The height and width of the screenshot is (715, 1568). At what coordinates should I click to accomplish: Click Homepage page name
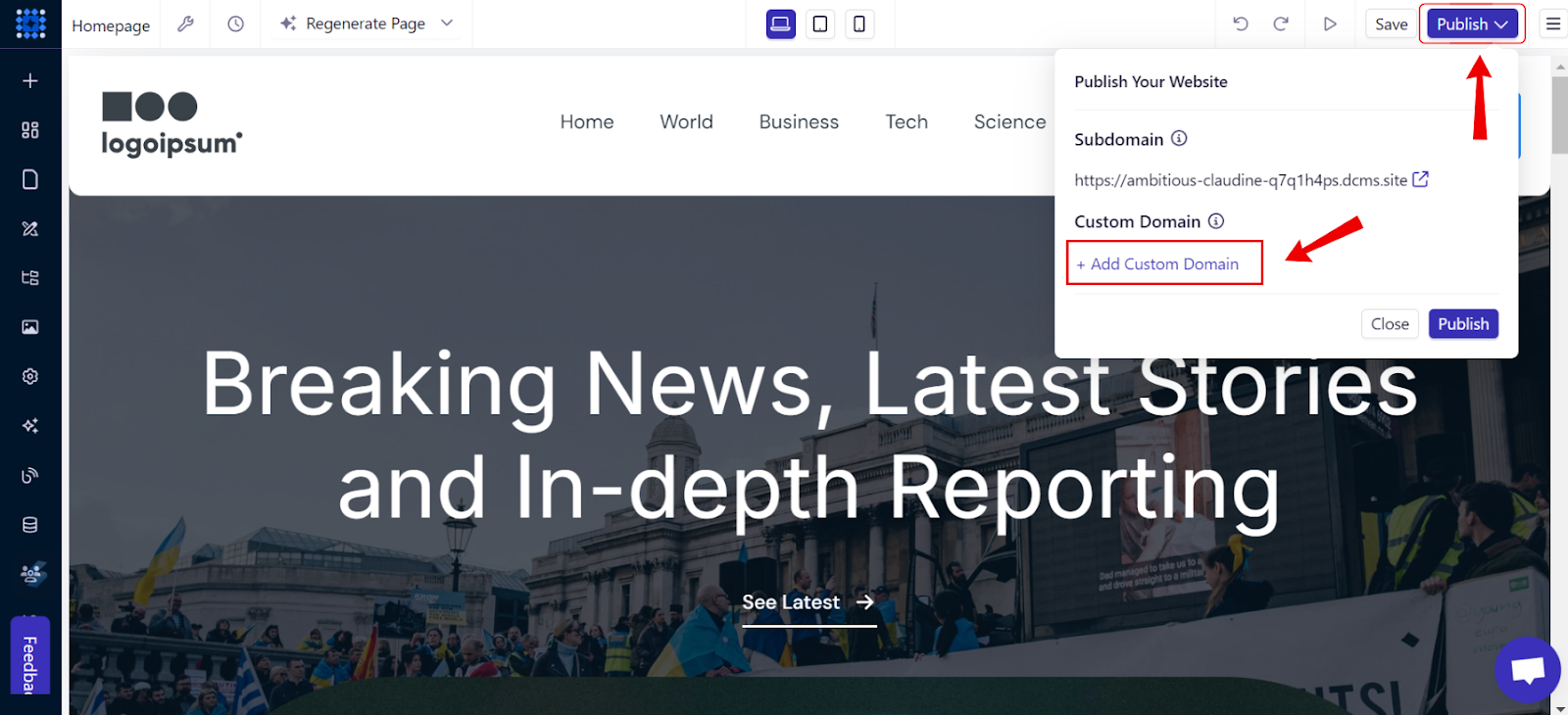point(111,25)
